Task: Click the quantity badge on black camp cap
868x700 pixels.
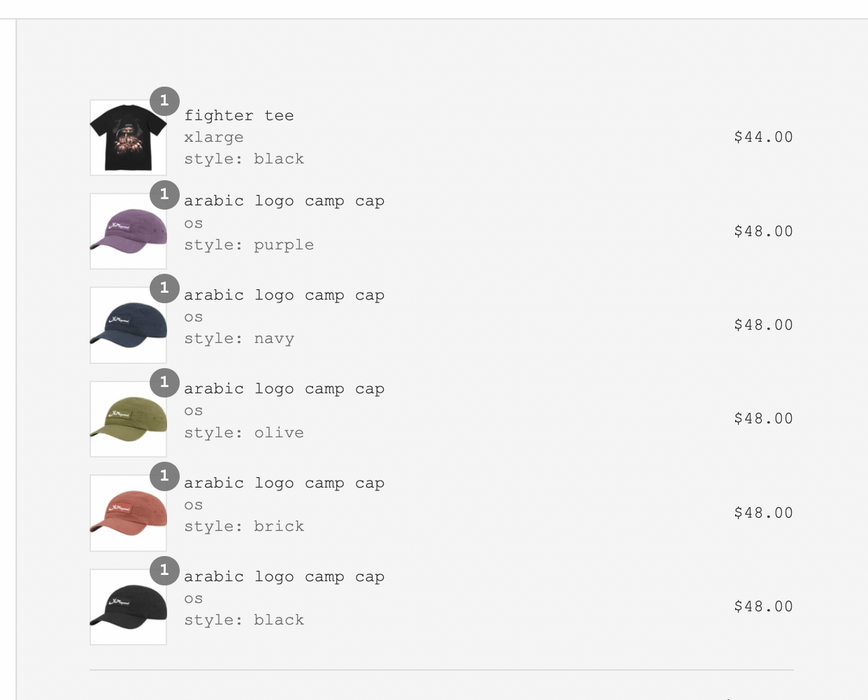Action: pos(164,570)
